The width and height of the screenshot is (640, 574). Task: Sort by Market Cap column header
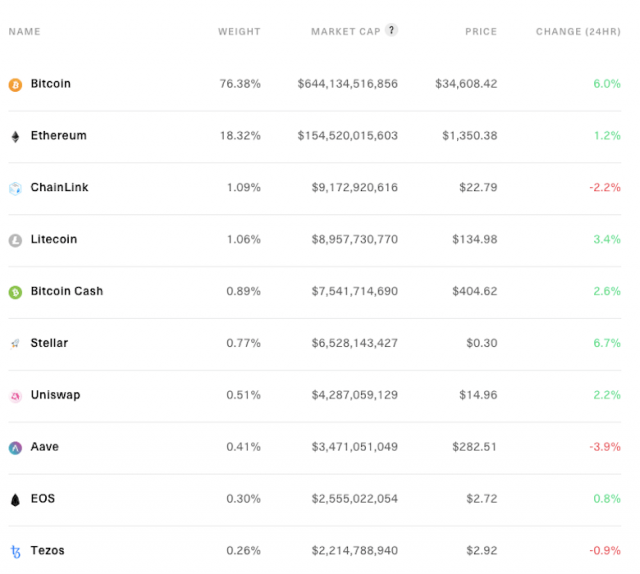coord(345,32)
